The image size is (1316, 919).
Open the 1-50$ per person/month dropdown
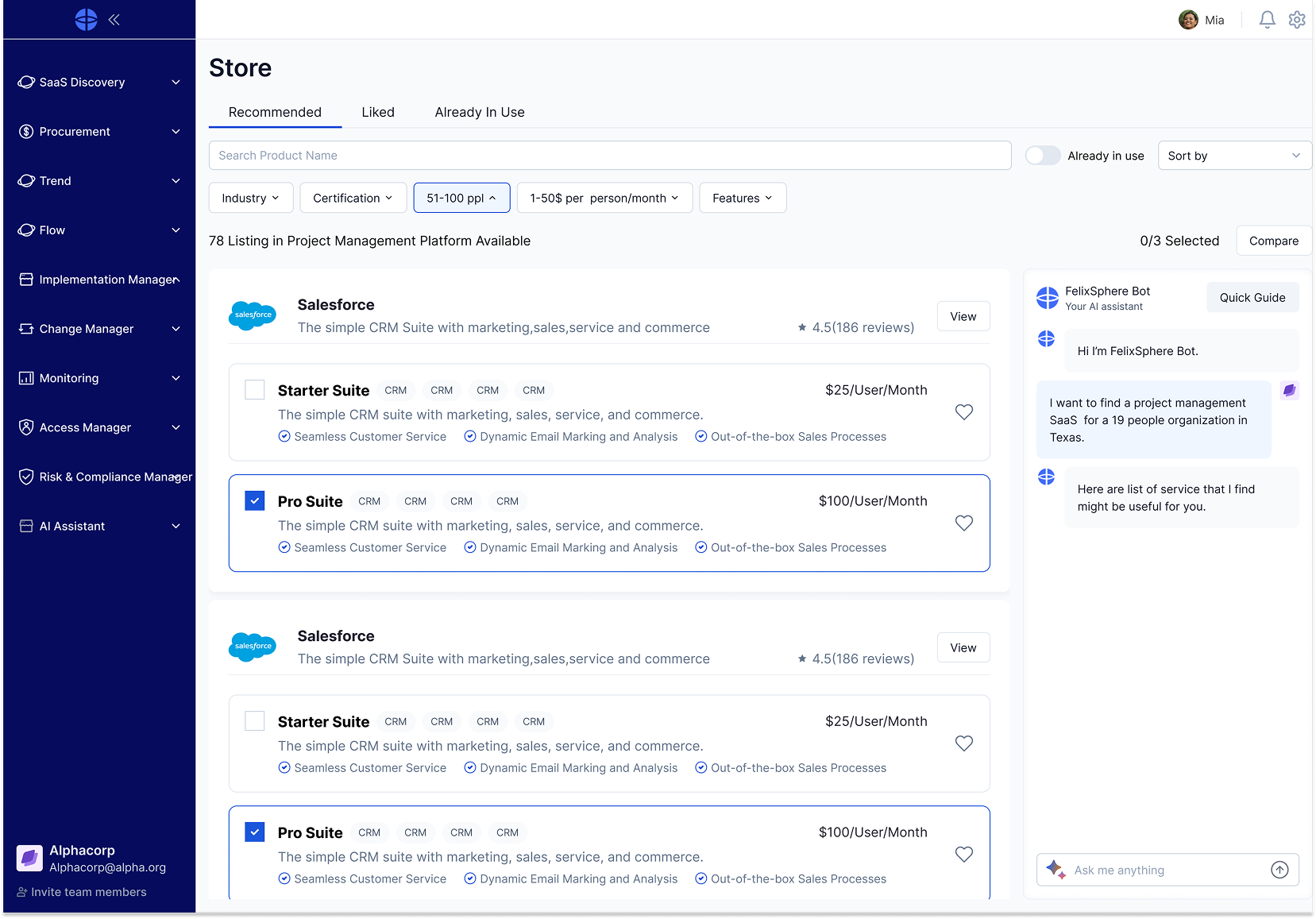604,198
